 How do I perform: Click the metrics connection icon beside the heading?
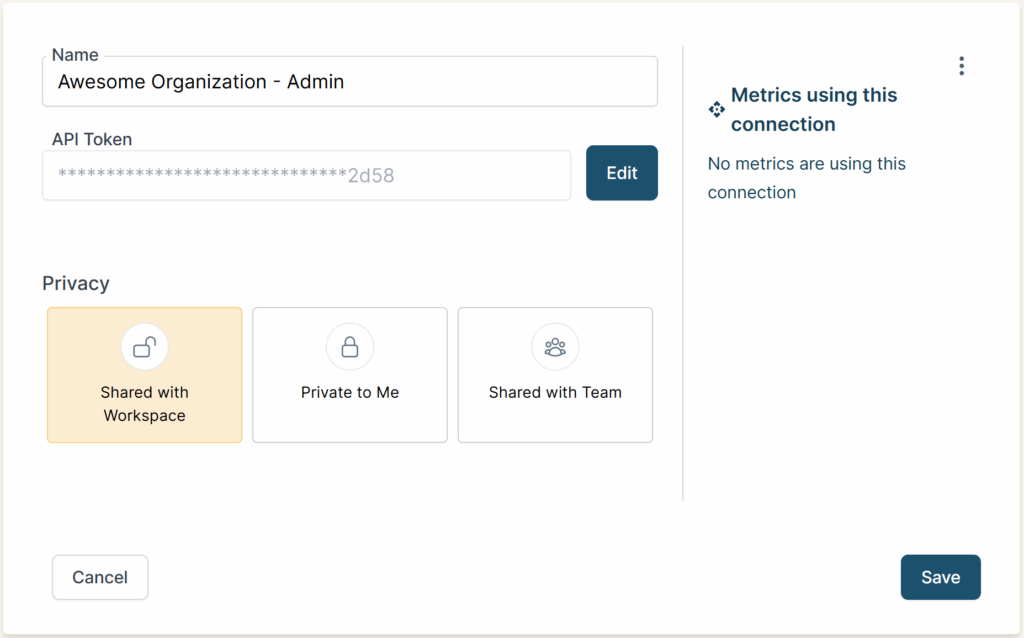coord(716,108)
